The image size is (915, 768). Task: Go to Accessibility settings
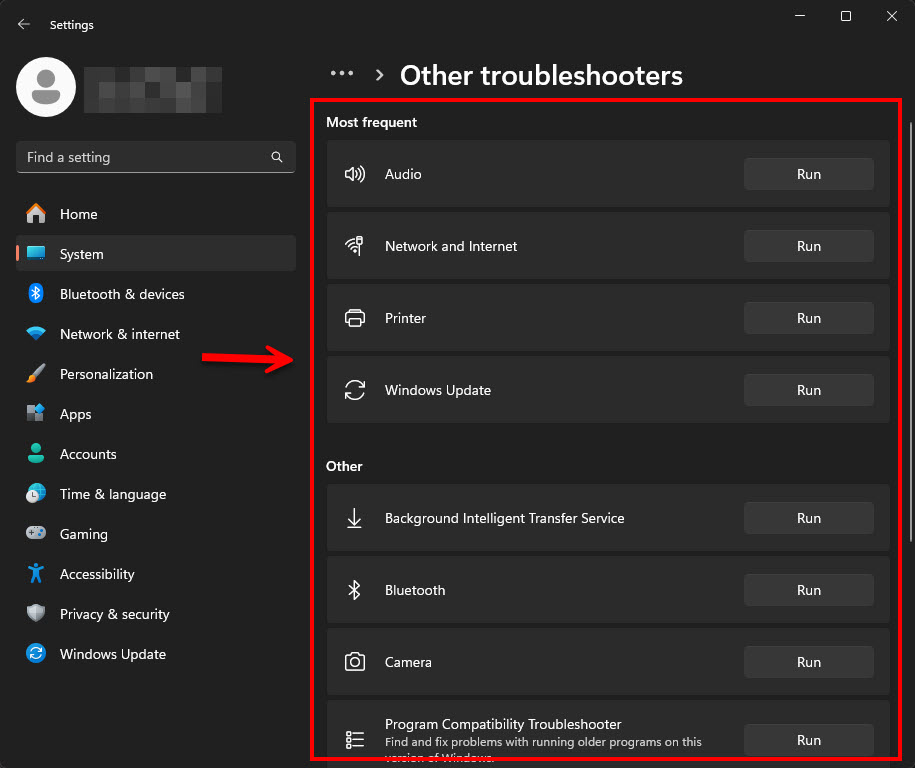tap(156, 574)
